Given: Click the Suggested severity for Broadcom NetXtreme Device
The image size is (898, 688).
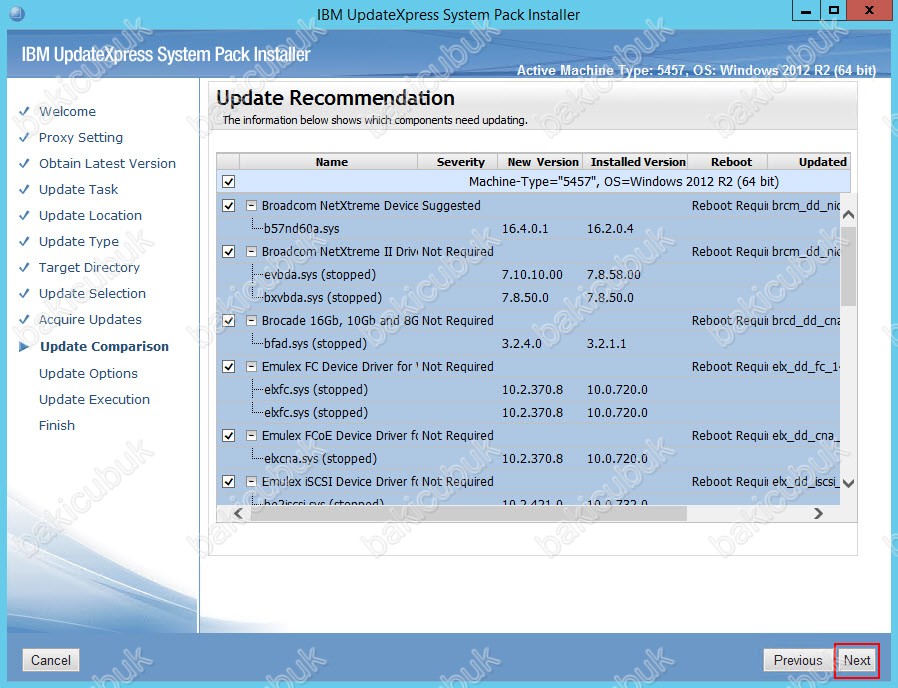Looking at the screenshot, I should (x=451, y=206).
